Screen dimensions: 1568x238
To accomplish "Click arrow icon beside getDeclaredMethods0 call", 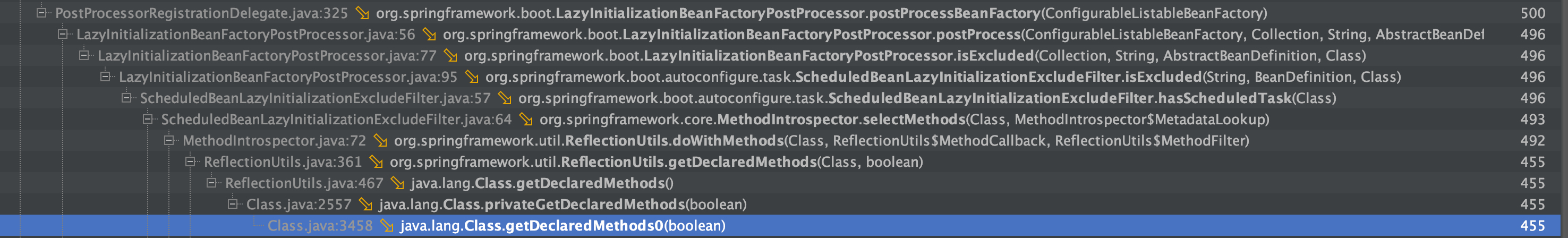I will click(387, 226).
